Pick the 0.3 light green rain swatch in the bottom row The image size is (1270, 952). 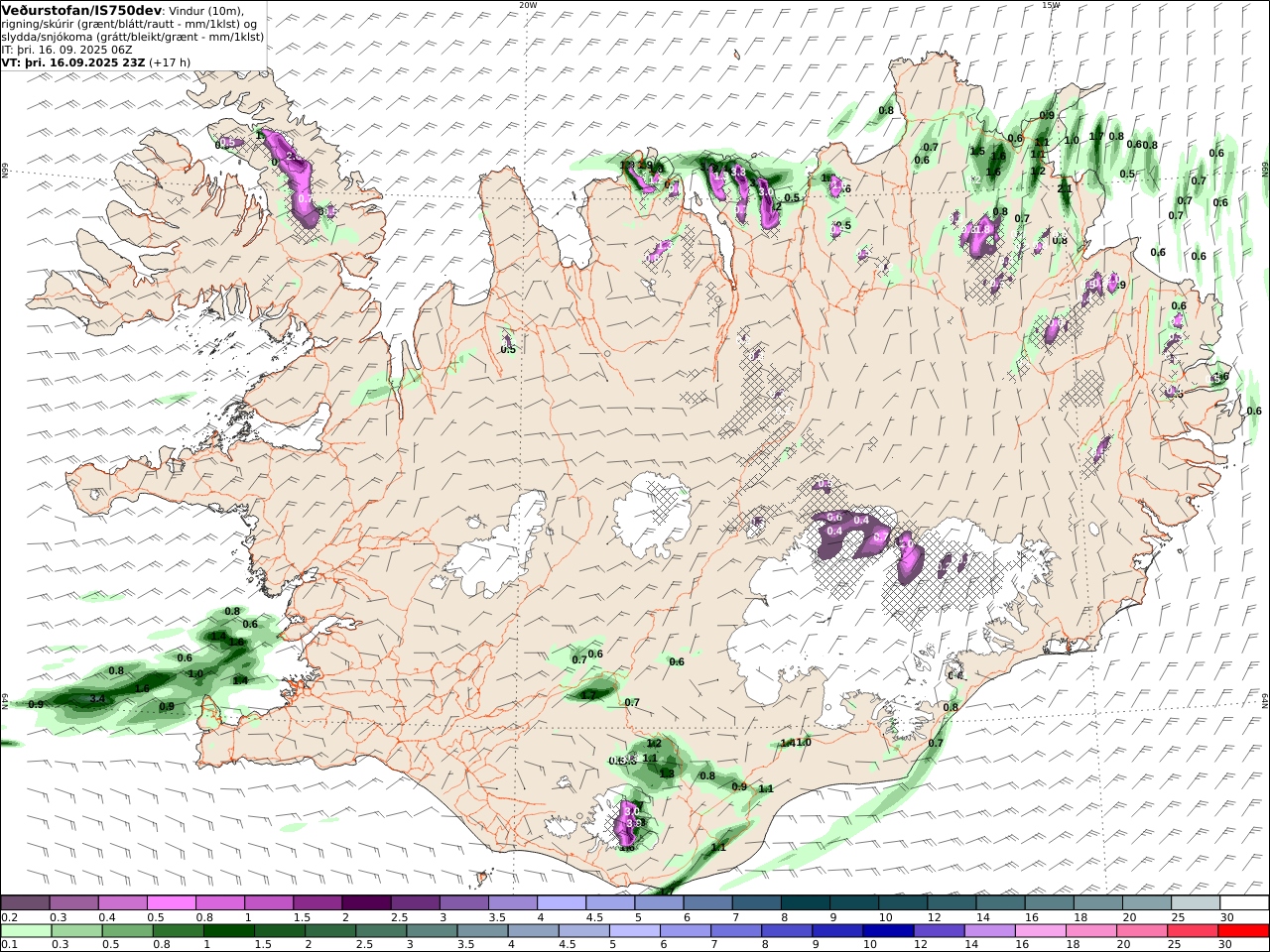[x=76, y=931]
